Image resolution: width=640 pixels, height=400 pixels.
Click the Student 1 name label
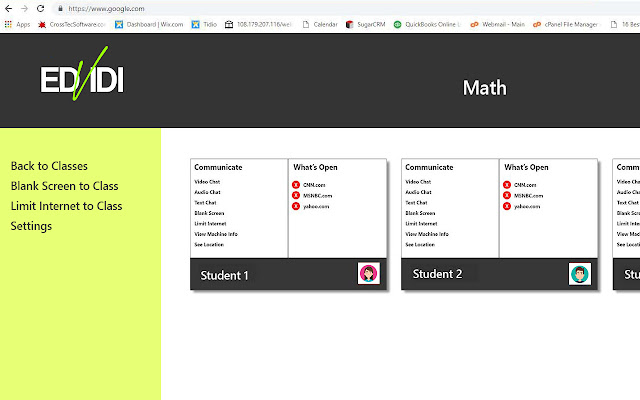click(224, 276)
